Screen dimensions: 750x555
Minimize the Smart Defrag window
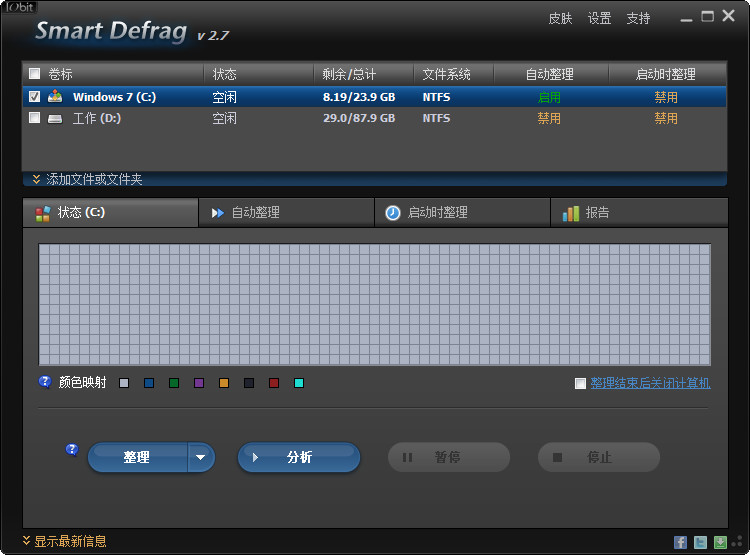point(686,19)
